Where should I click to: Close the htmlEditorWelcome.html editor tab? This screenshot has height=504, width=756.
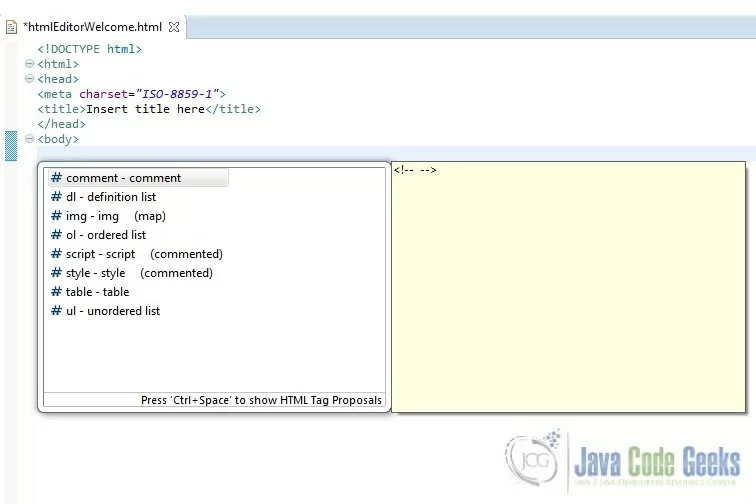point(174,27)
